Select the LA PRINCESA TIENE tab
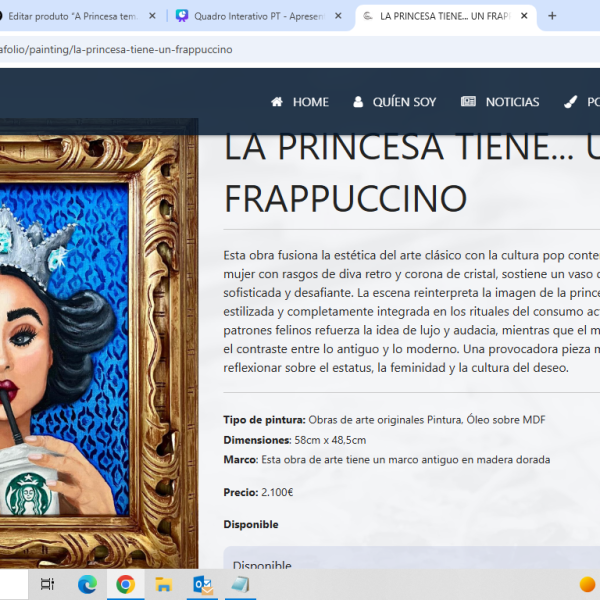The image size is (600, 600). coord(445,16)
